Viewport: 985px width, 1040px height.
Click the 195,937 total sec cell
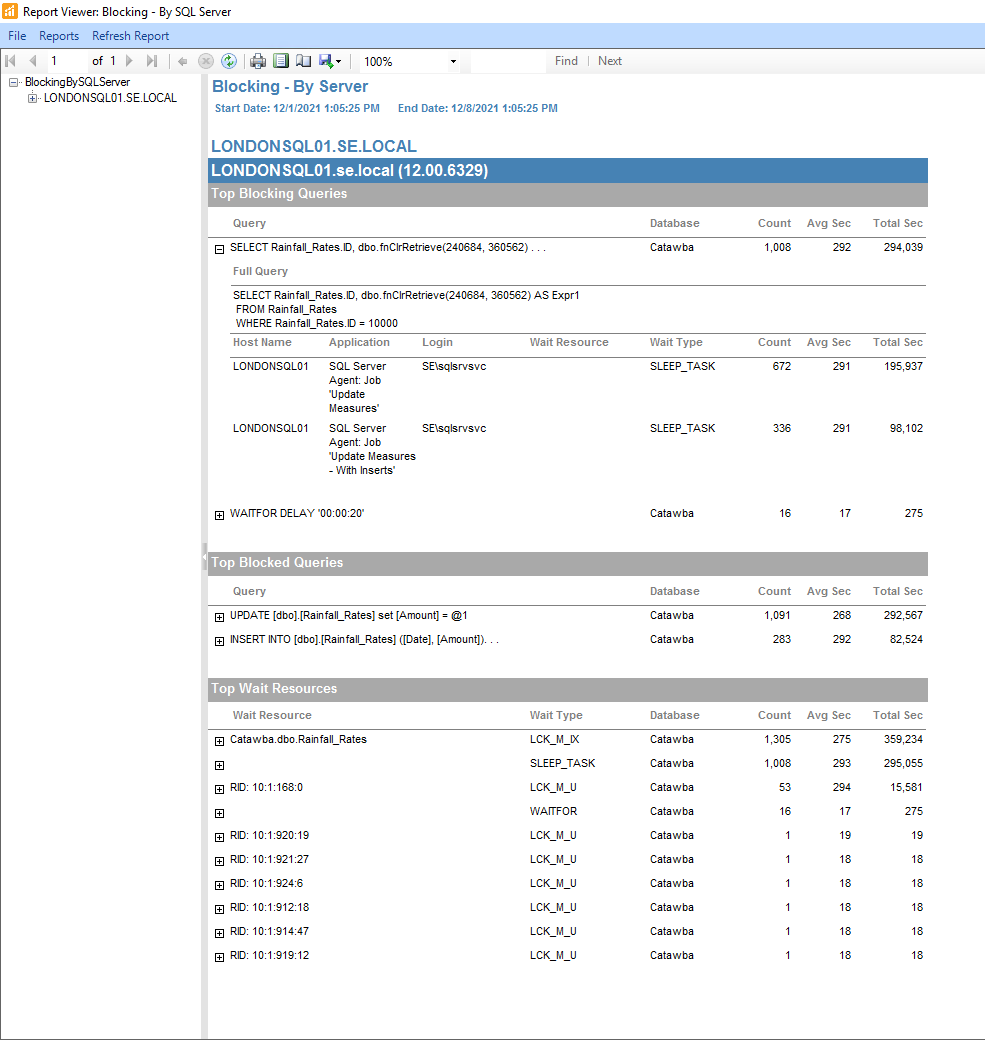click(x=903, y=366)
